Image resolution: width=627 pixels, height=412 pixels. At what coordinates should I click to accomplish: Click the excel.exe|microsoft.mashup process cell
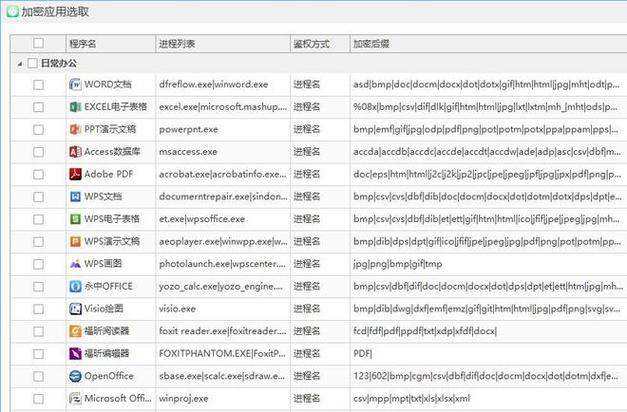[223, 107]
